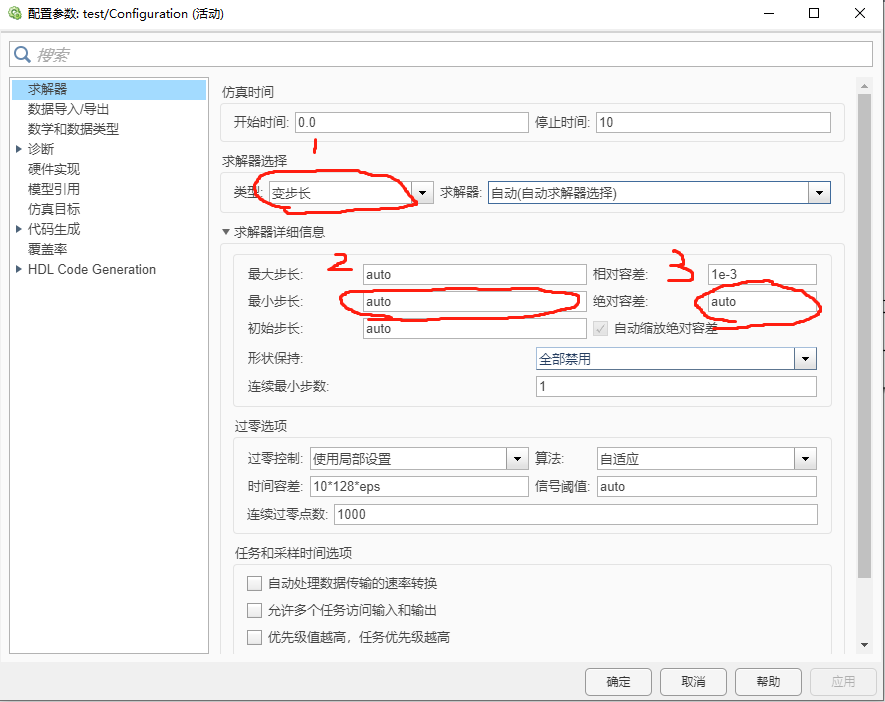885x702 pixels.
Task: Check 允许多个任务访问输入和输出
Action: tap(254, 609)
